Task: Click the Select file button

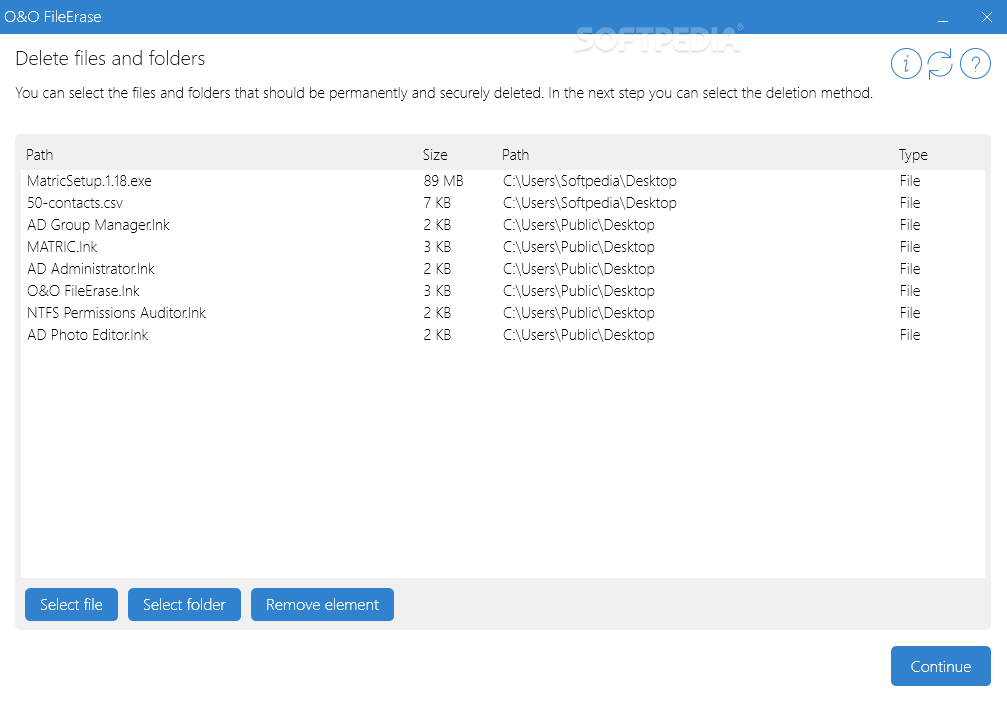Action: (x=71, y=604)
